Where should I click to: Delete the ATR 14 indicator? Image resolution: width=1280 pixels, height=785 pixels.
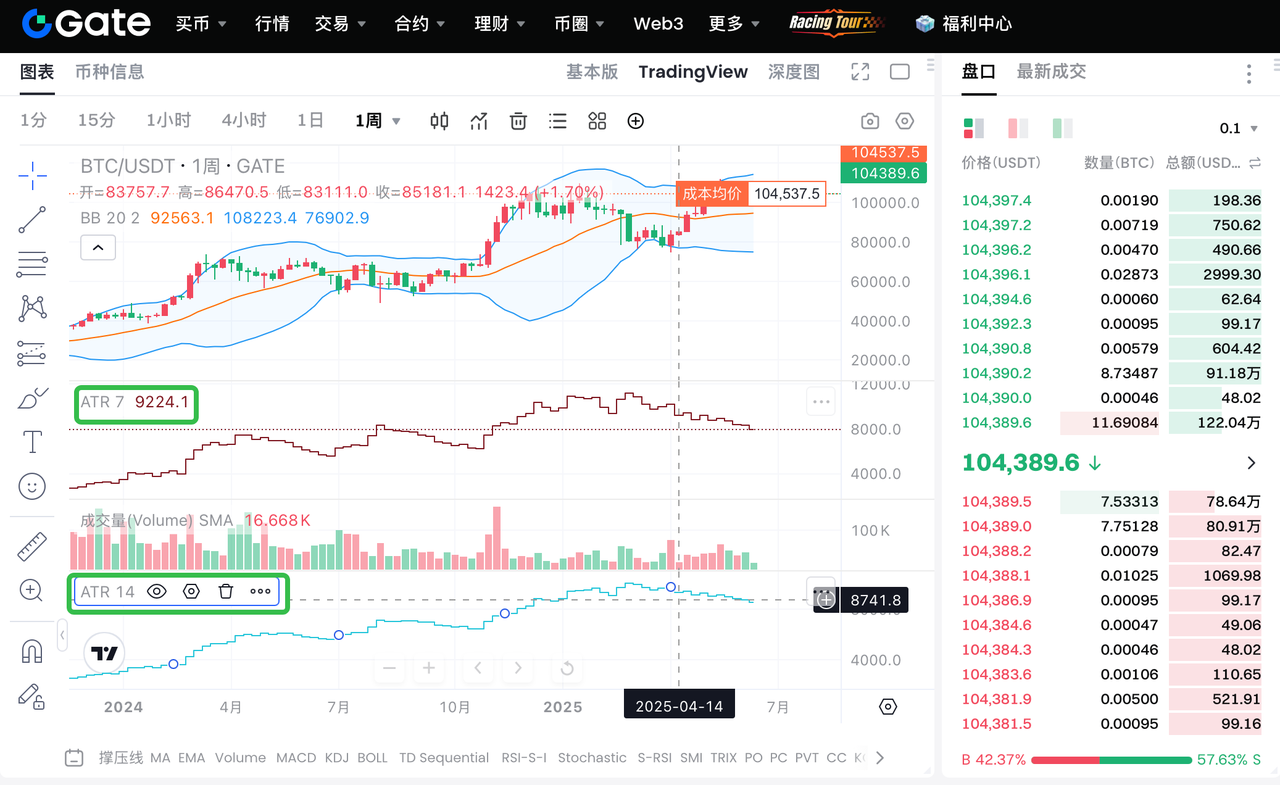pos(226,591)
